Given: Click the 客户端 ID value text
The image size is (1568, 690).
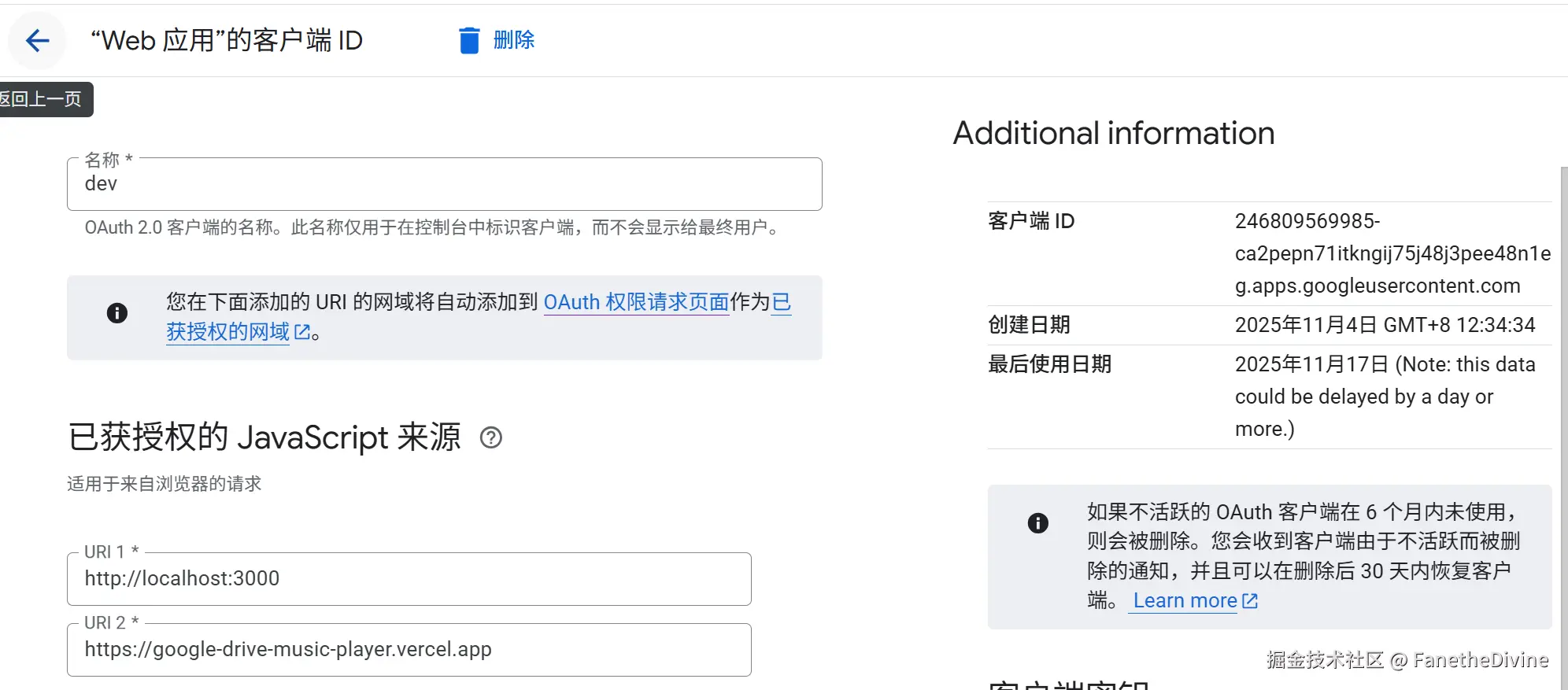Looking at the screenshot, I should (1392, 253).
